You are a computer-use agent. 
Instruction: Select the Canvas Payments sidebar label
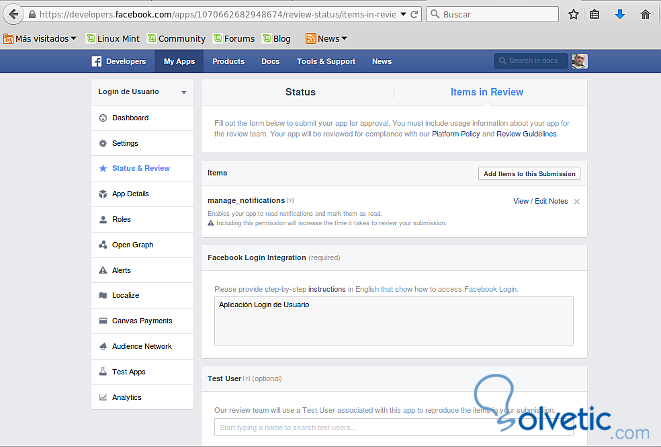click(x=142, y=321)
